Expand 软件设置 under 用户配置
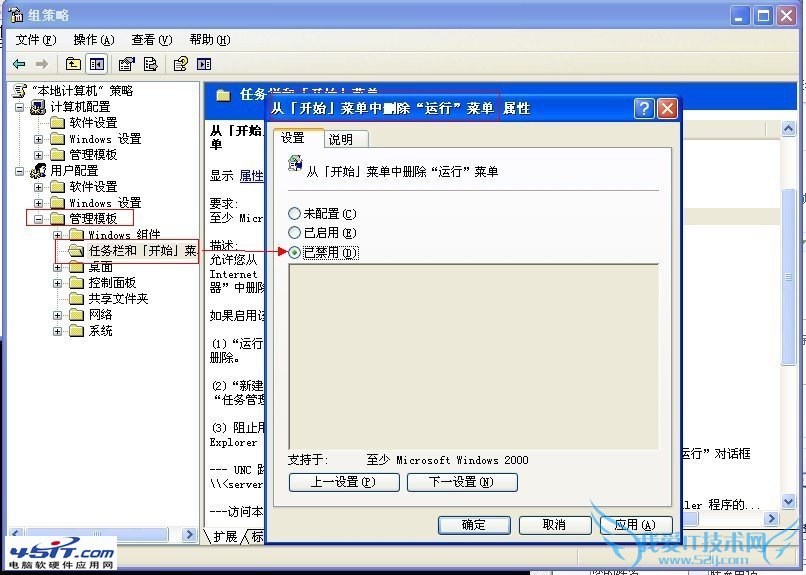This screenshot has width=806, height=575. (39, 187)
